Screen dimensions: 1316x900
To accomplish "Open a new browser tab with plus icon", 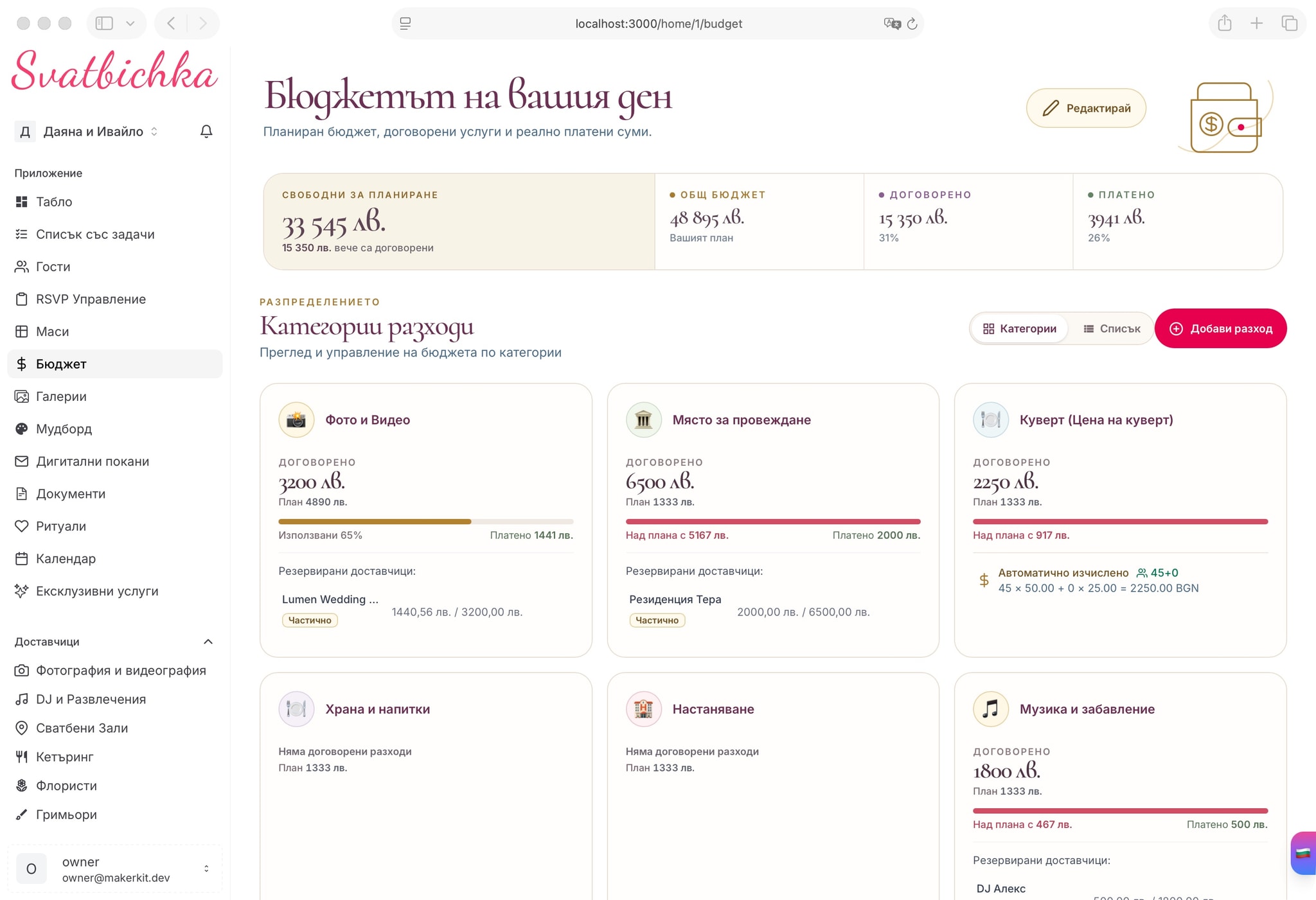I will coord(1257,23).
